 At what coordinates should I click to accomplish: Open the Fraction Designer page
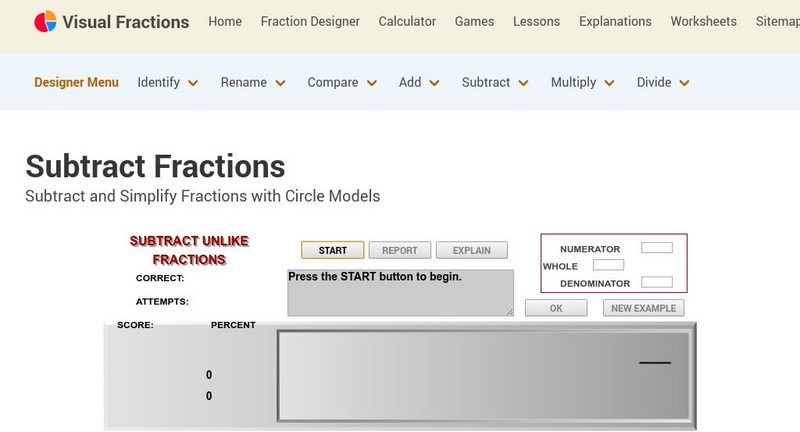(x=310, y=21)
